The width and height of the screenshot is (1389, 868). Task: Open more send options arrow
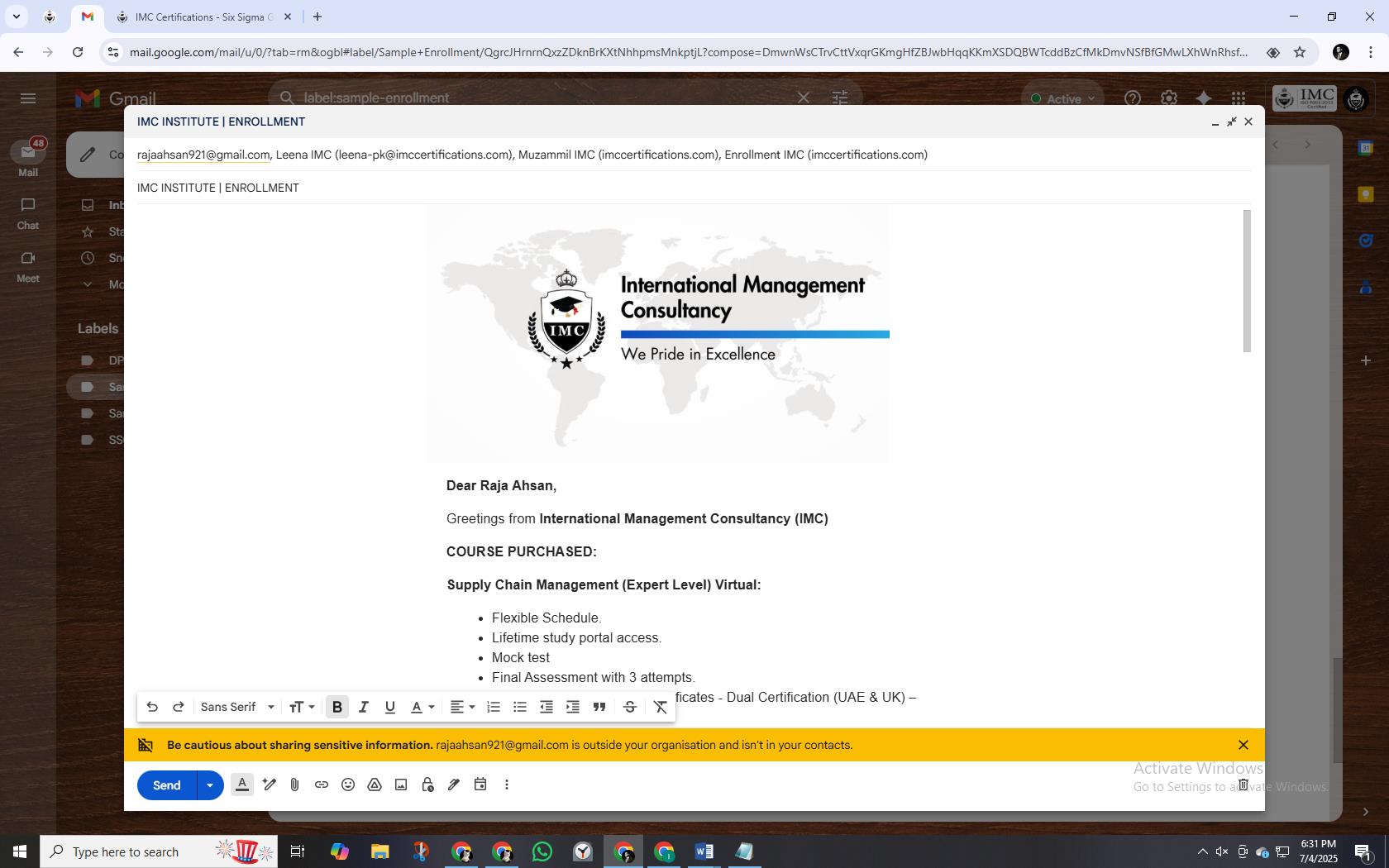pyautogui.click(x=210, y=785)
